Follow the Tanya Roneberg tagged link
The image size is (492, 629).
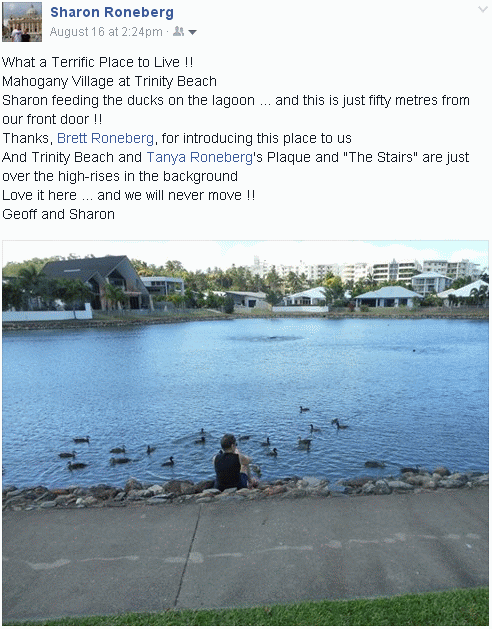(x=199, y=157)
